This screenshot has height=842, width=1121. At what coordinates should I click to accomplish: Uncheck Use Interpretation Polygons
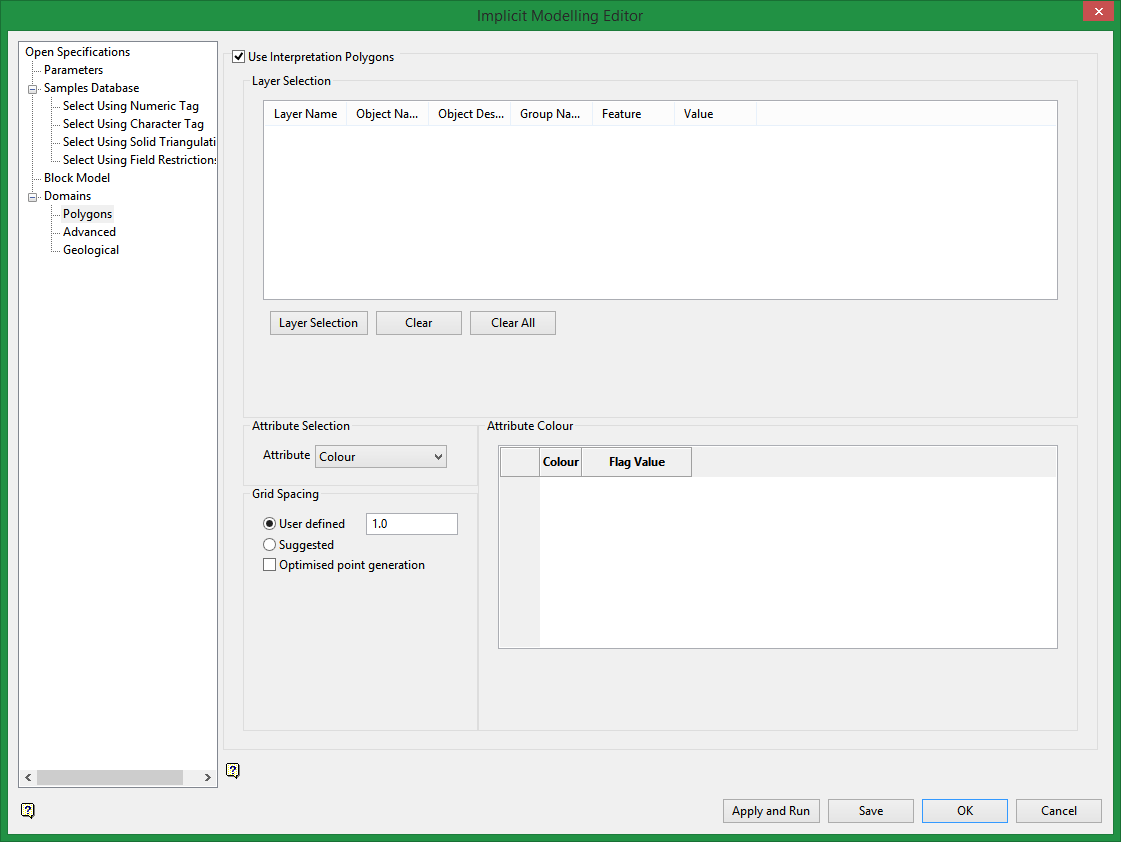coord(239,56)
